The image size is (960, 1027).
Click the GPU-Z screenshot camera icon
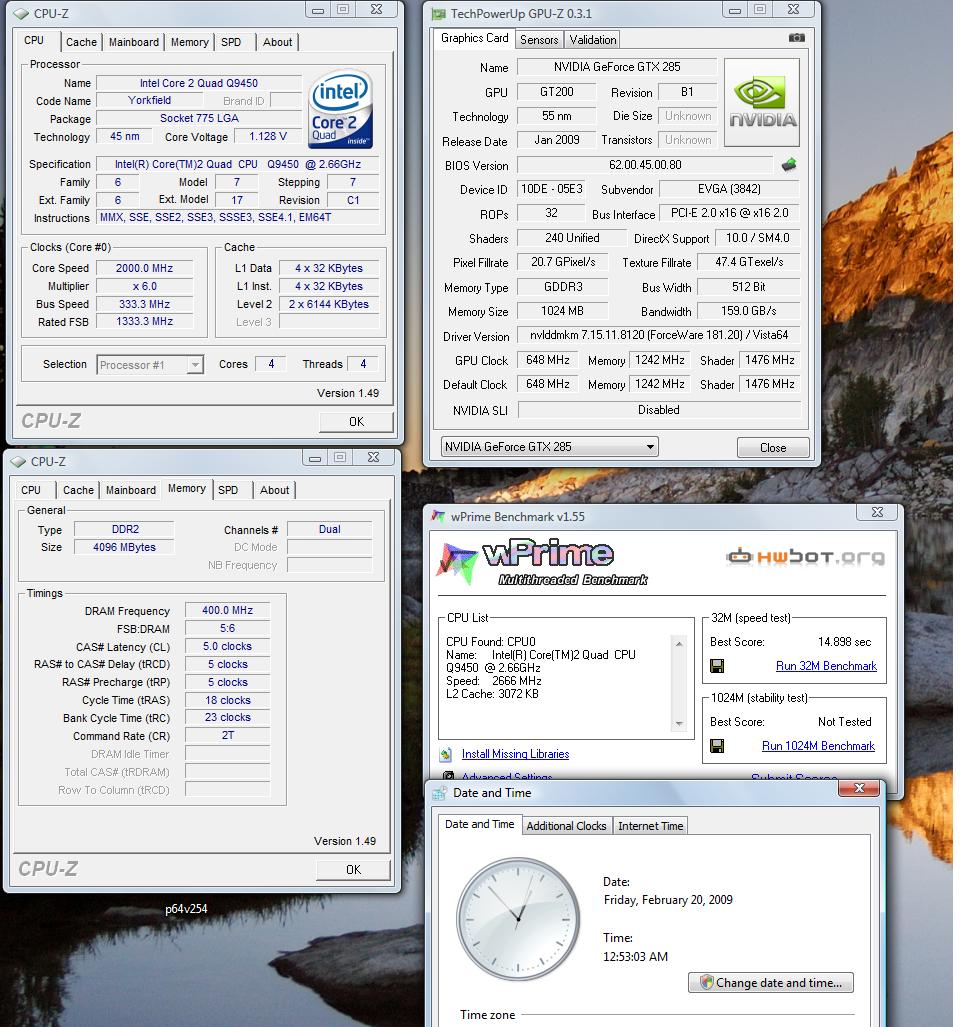pyautogui.click(x=796, y=38)
